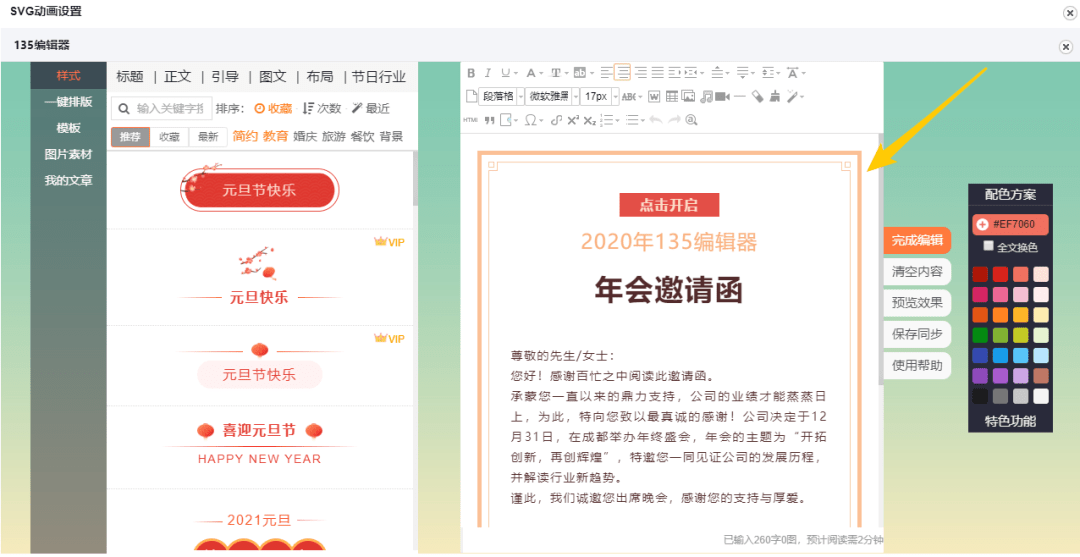The image size is (1080, 557).
Task: Switch to HTML source view
Action: [x=470, y=120]
